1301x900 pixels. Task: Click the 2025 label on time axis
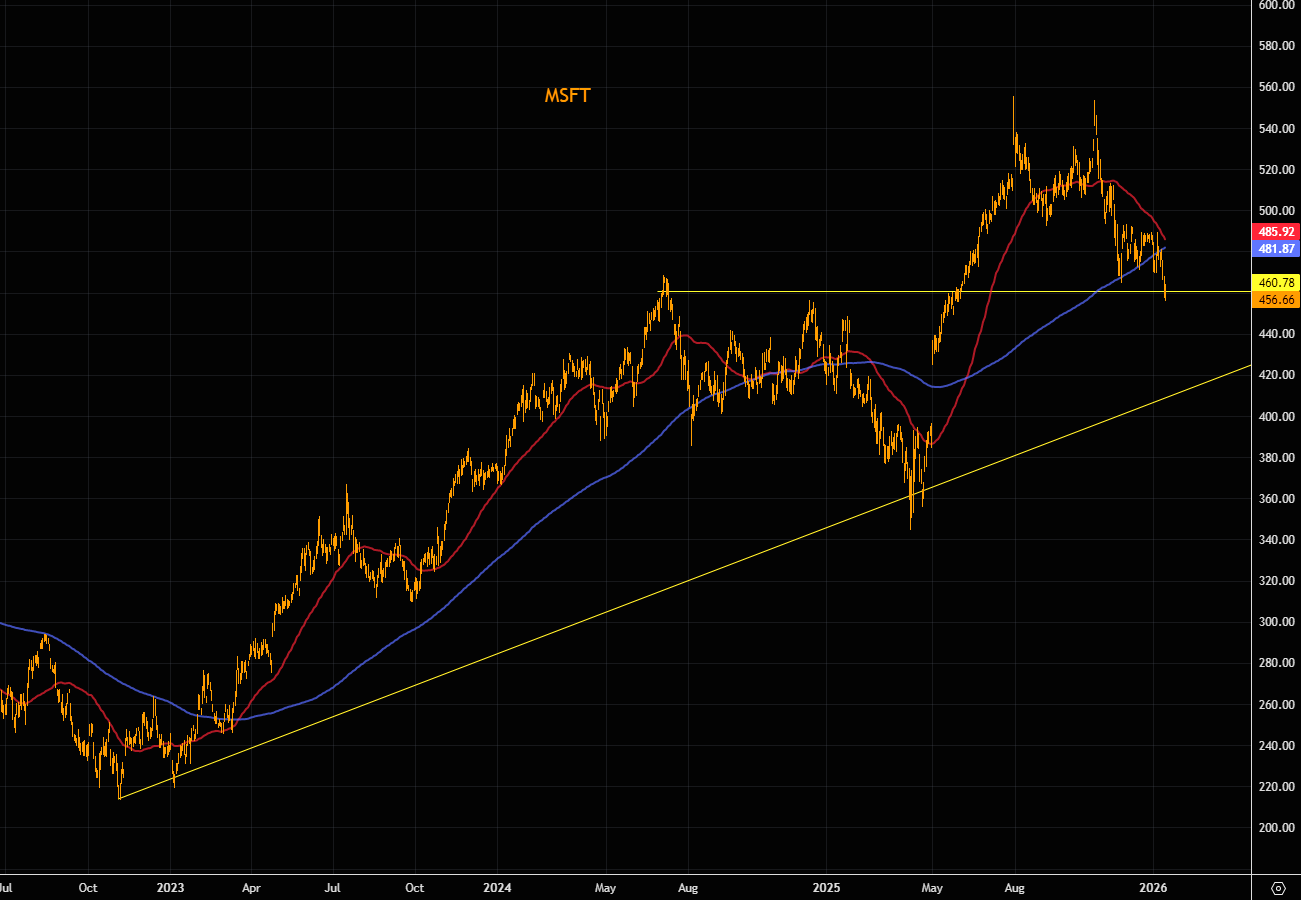pos(826,887)
